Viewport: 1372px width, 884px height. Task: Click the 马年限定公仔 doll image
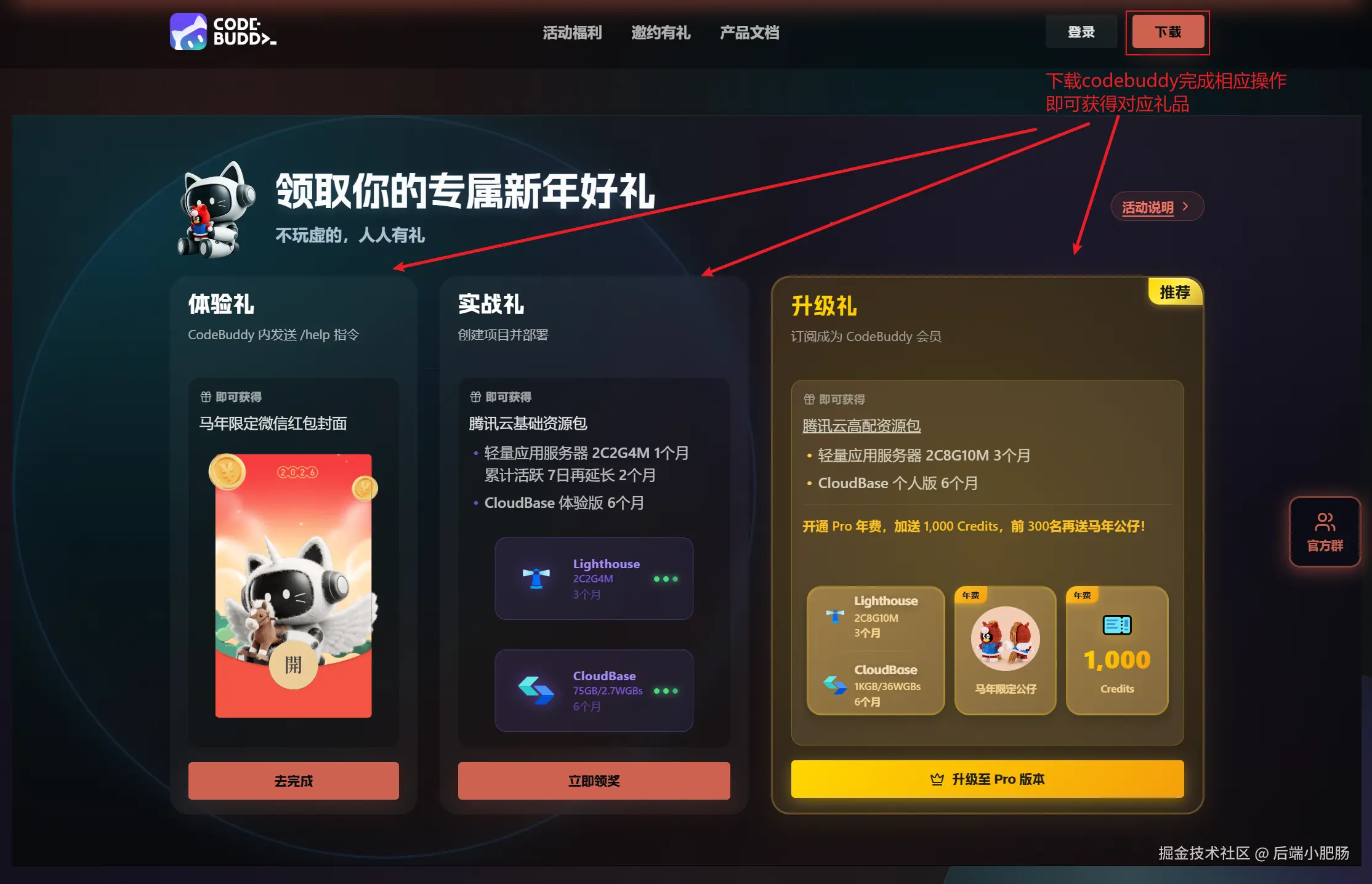1005,639
